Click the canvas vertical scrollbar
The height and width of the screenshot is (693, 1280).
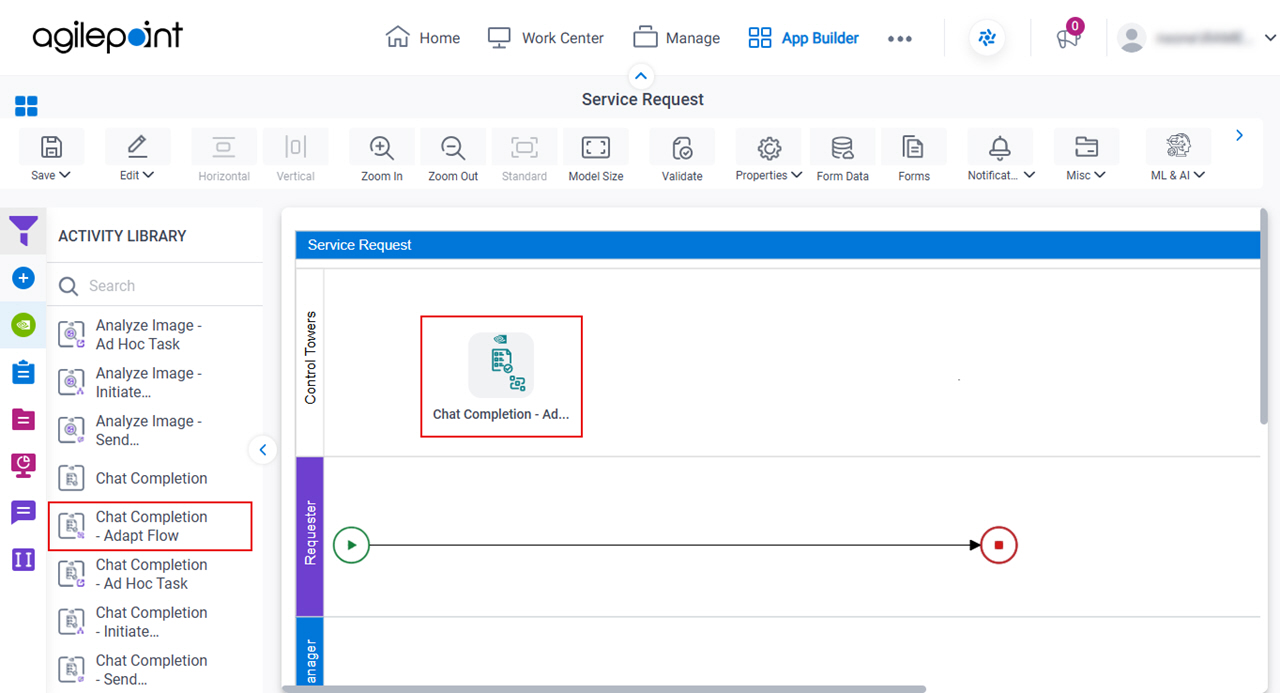1264,318
